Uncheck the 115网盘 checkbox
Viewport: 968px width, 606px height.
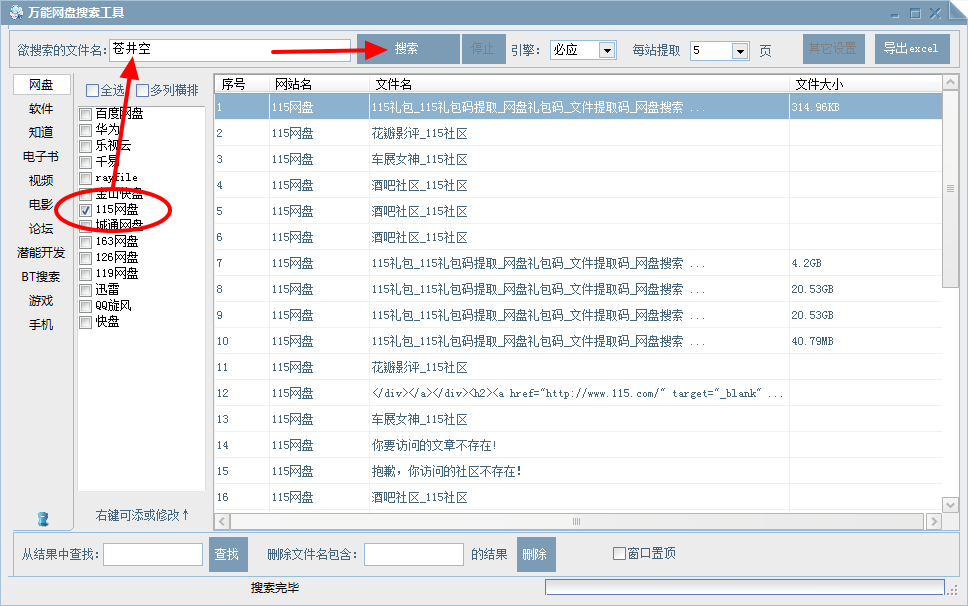pyautogui.click(x=86, y=210)
